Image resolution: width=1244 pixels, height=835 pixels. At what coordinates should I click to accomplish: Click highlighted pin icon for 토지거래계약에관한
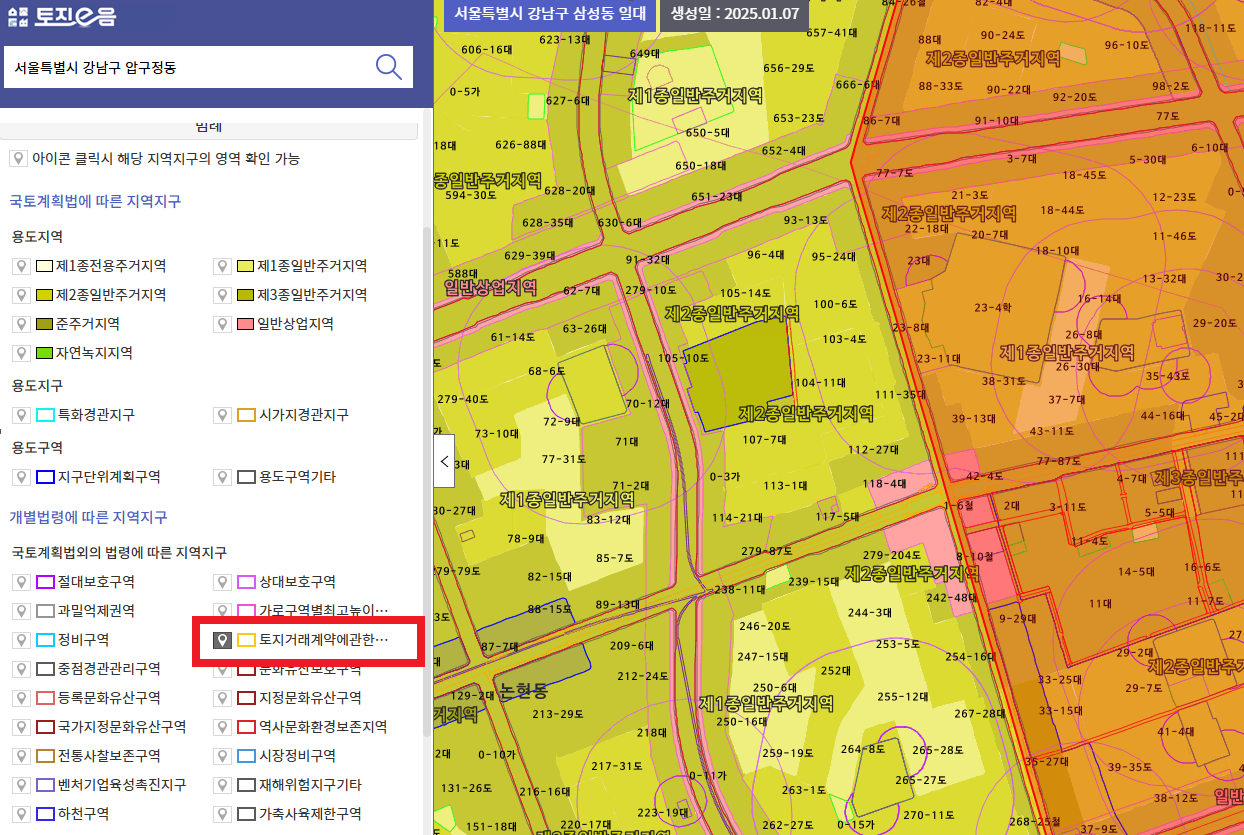(x=223, y=640)
